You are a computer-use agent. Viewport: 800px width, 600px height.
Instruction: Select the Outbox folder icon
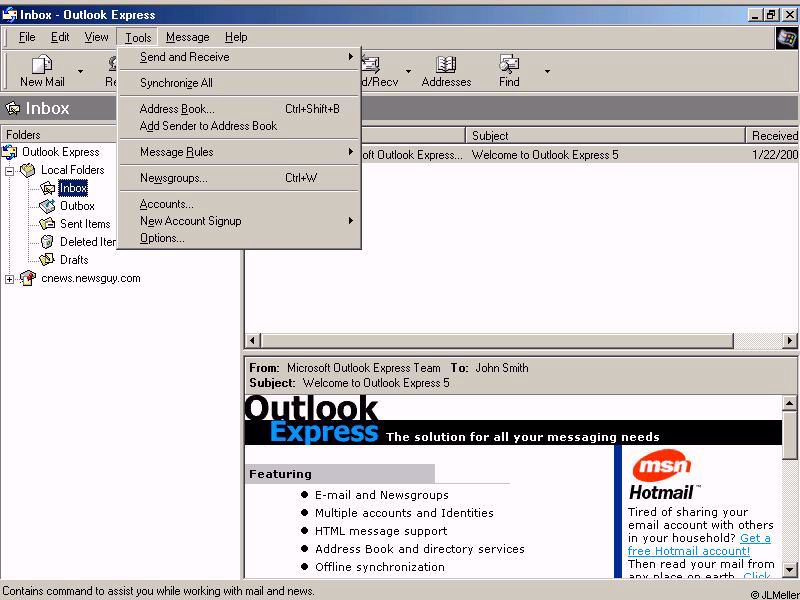click(x=47, y=206)
